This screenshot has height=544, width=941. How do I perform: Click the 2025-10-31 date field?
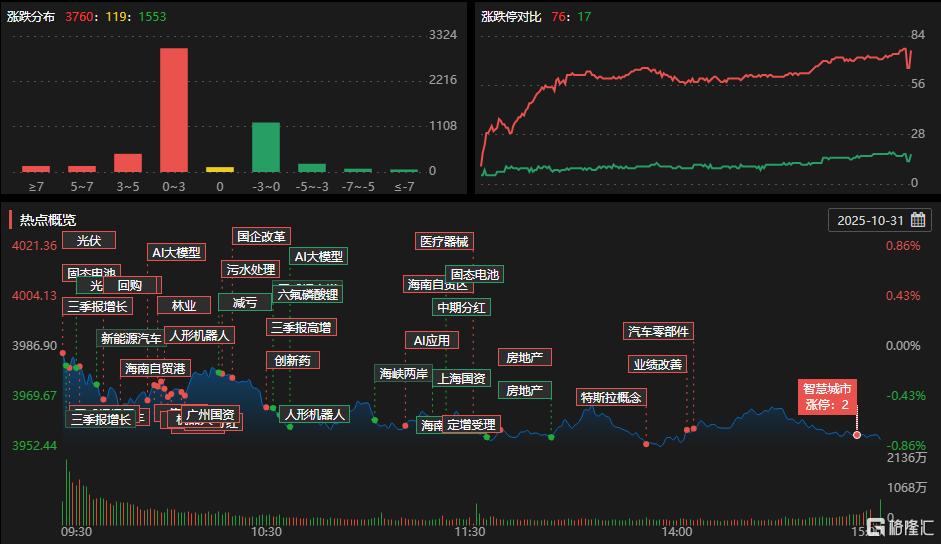pos(870,220)
